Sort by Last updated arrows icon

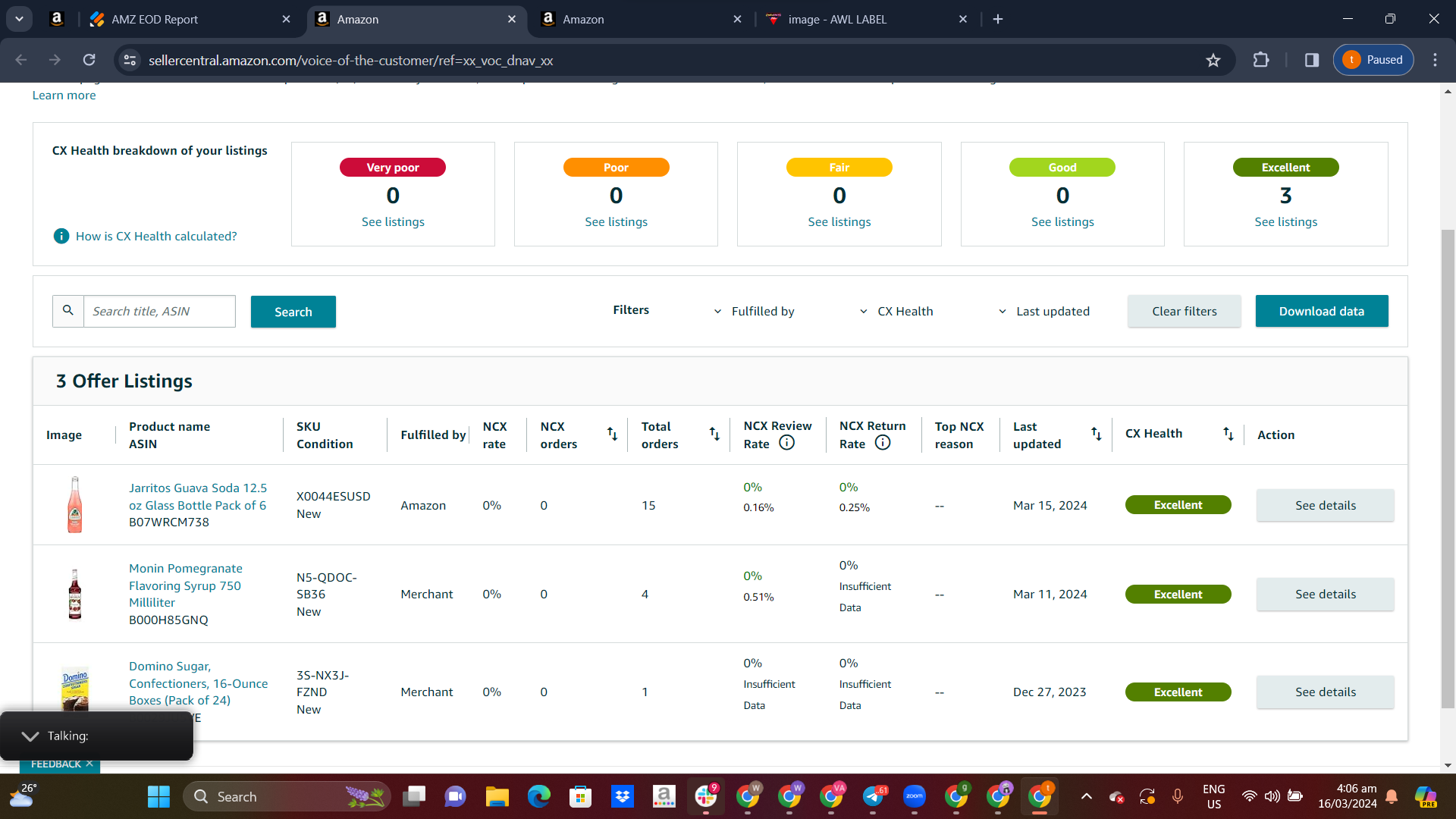point(1097,434)
